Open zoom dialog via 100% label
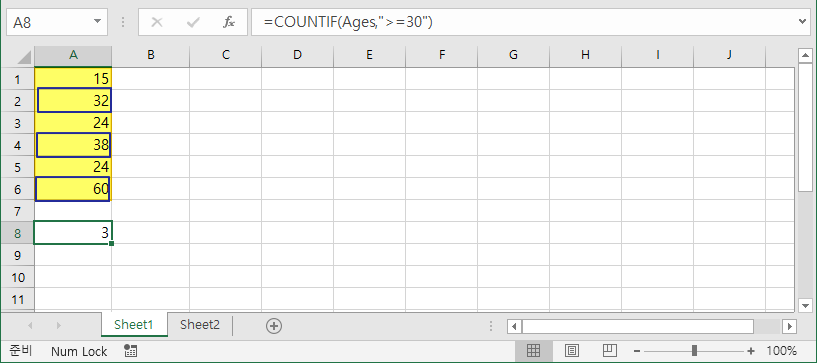817x363 pixels. [782, 351]
